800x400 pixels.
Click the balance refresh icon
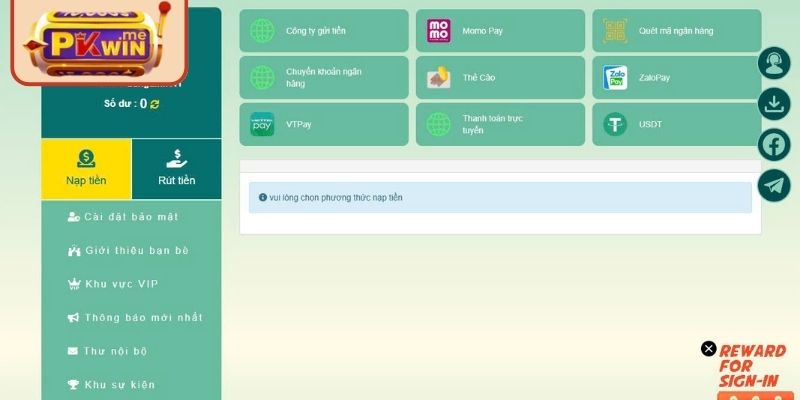pos(155,104)
